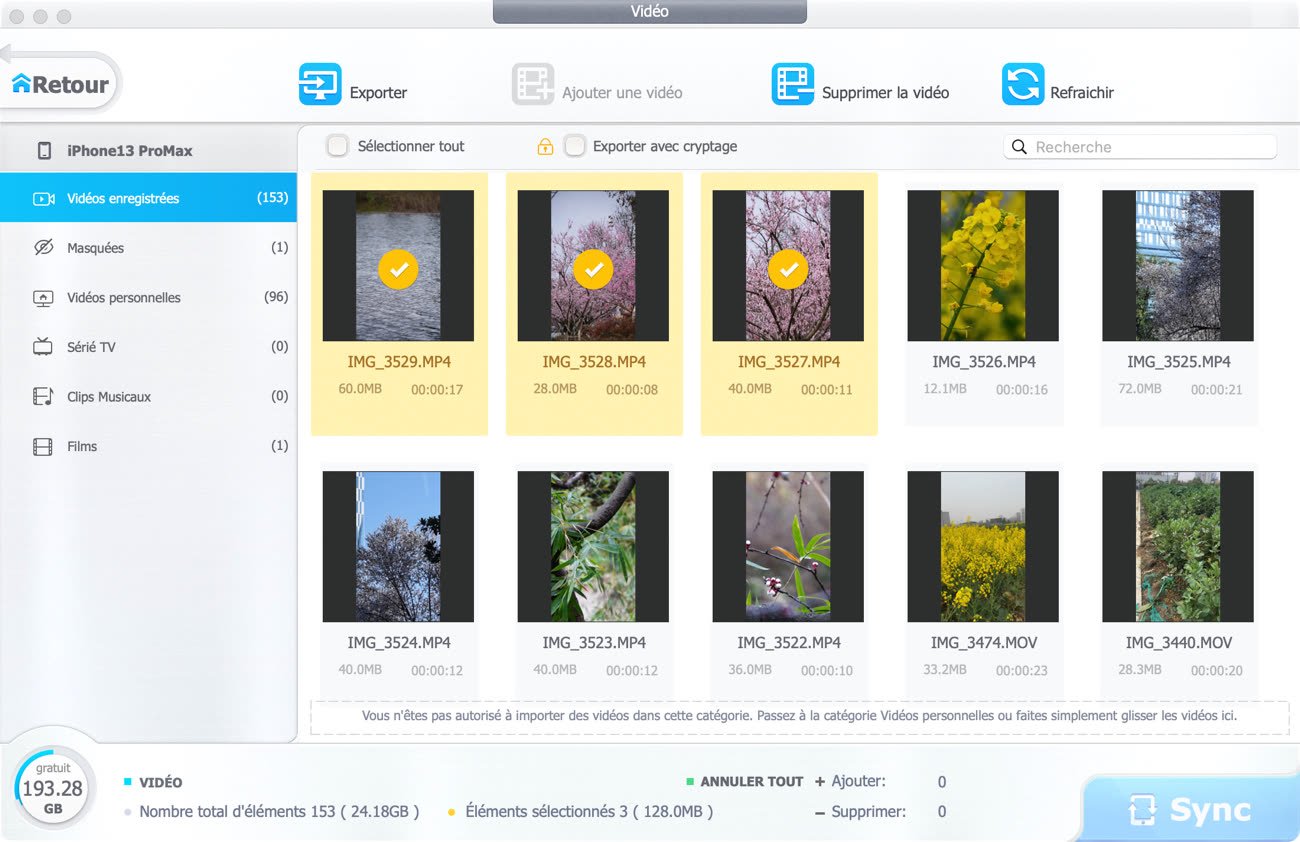Click the magnifying glass search icon
Screen dimensions: 1300x842
tap(1019, 147)
